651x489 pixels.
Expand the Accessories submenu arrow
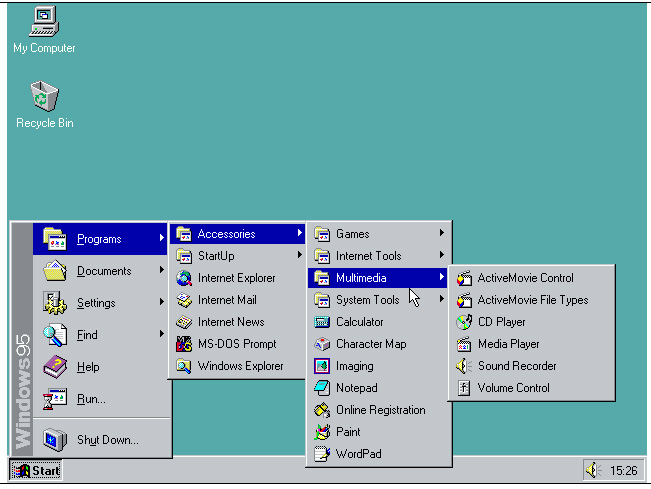(300, 233)
